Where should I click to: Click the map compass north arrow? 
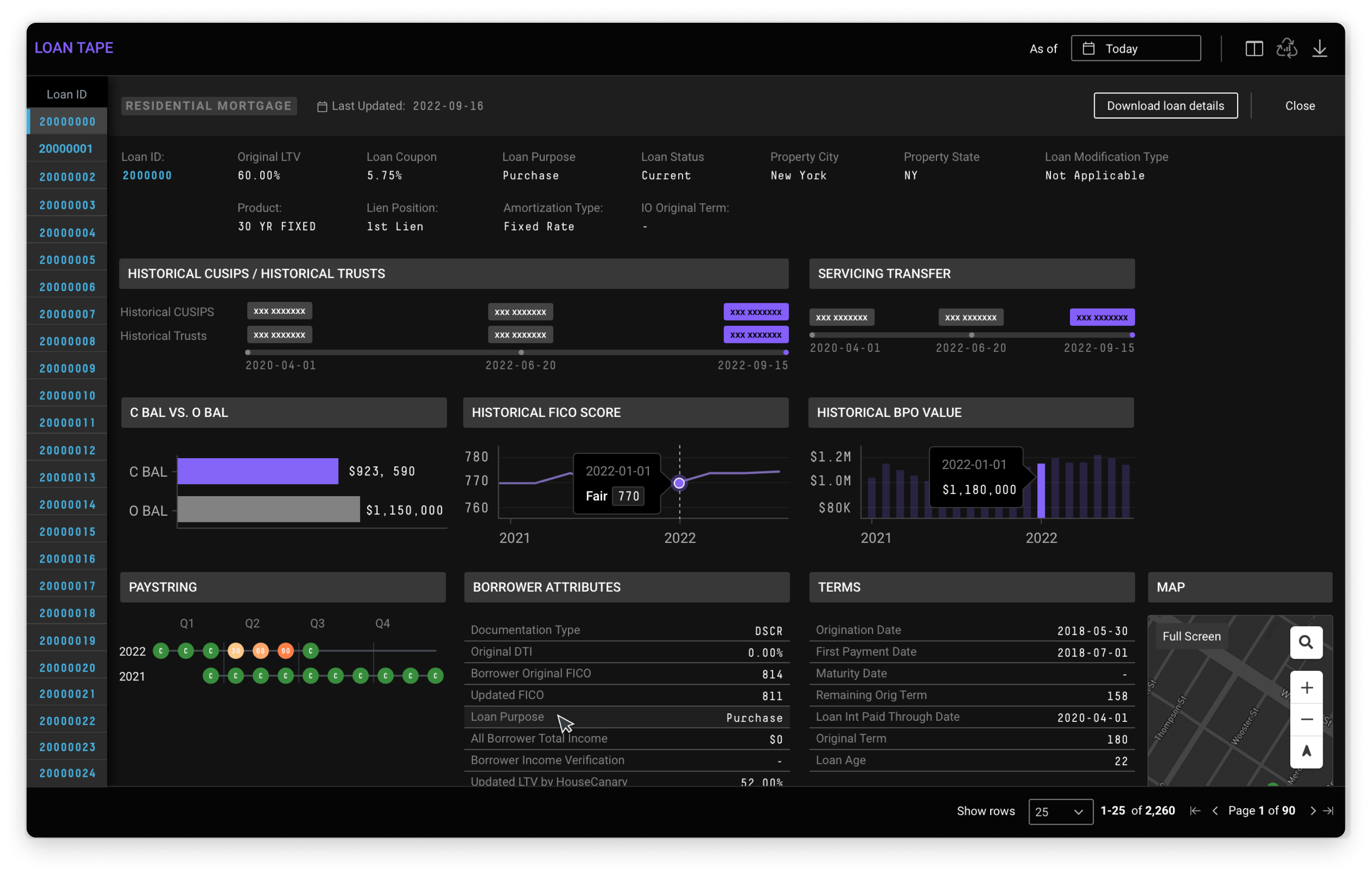coord(1306,751)
